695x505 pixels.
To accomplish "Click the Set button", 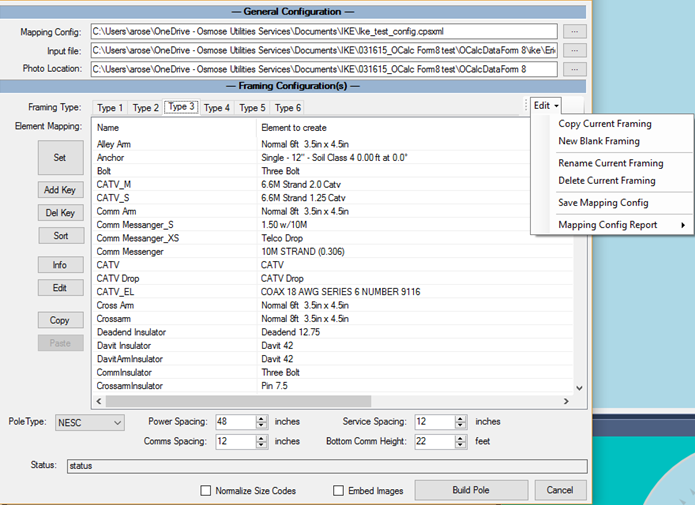I will (60, 157).
